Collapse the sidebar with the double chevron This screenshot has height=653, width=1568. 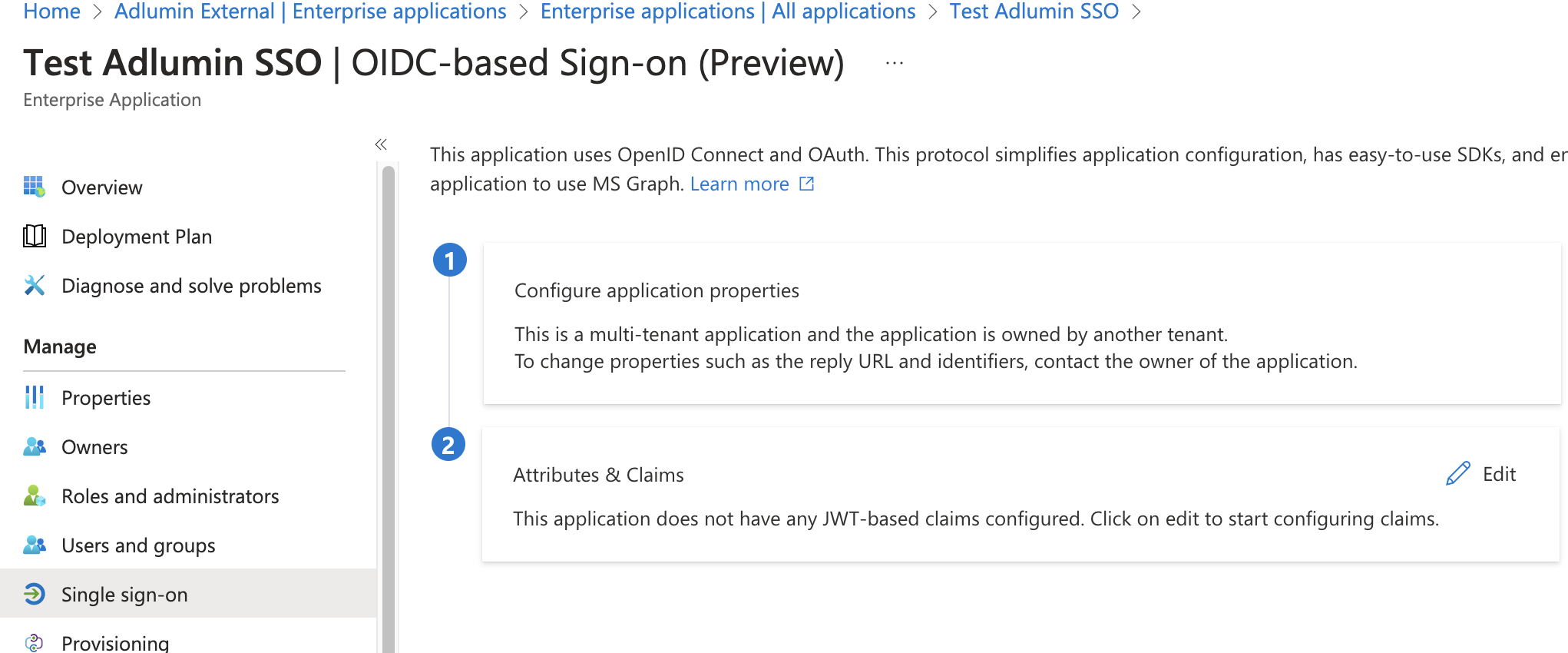381,144
